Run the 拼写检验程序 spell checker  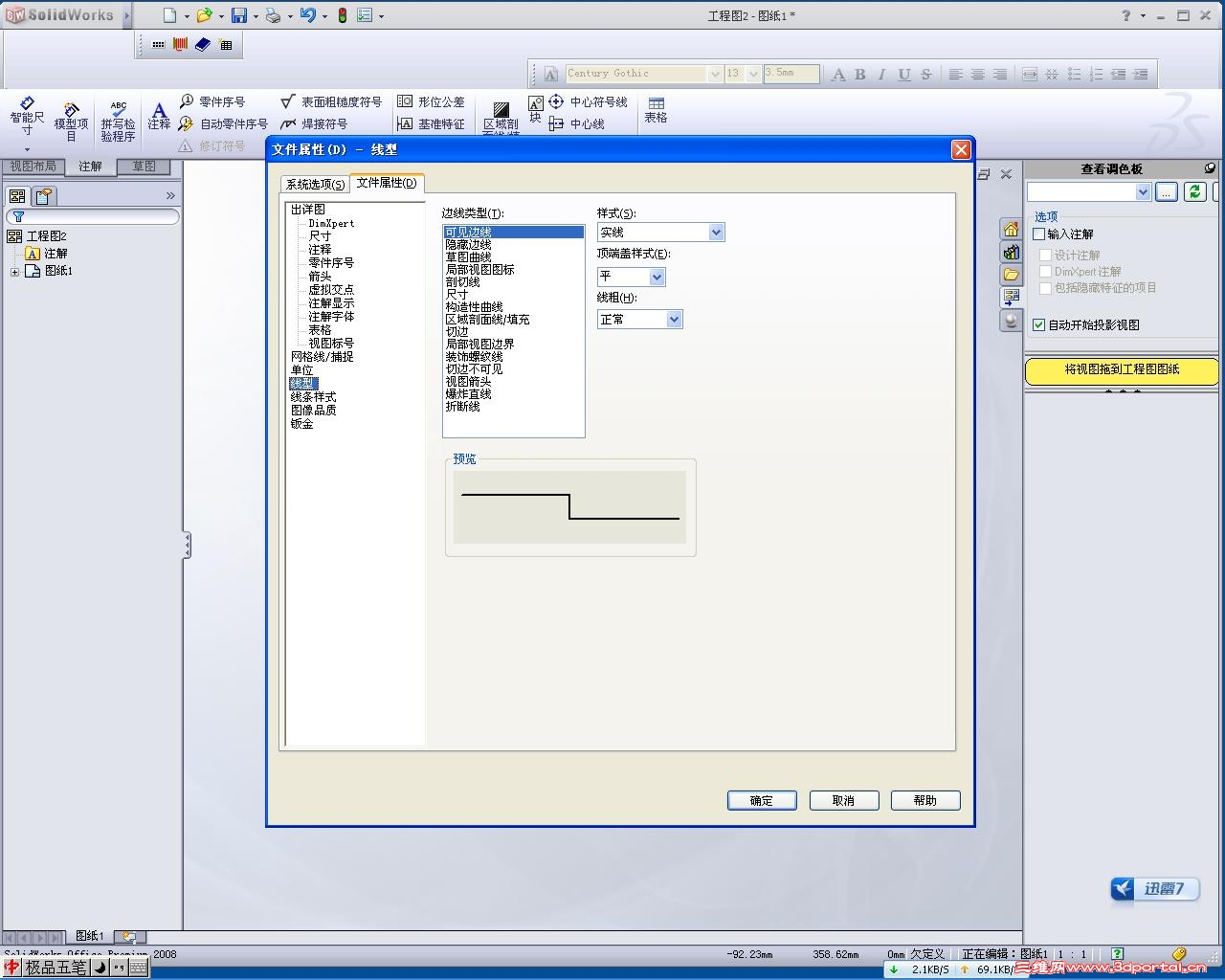(118, 122)
